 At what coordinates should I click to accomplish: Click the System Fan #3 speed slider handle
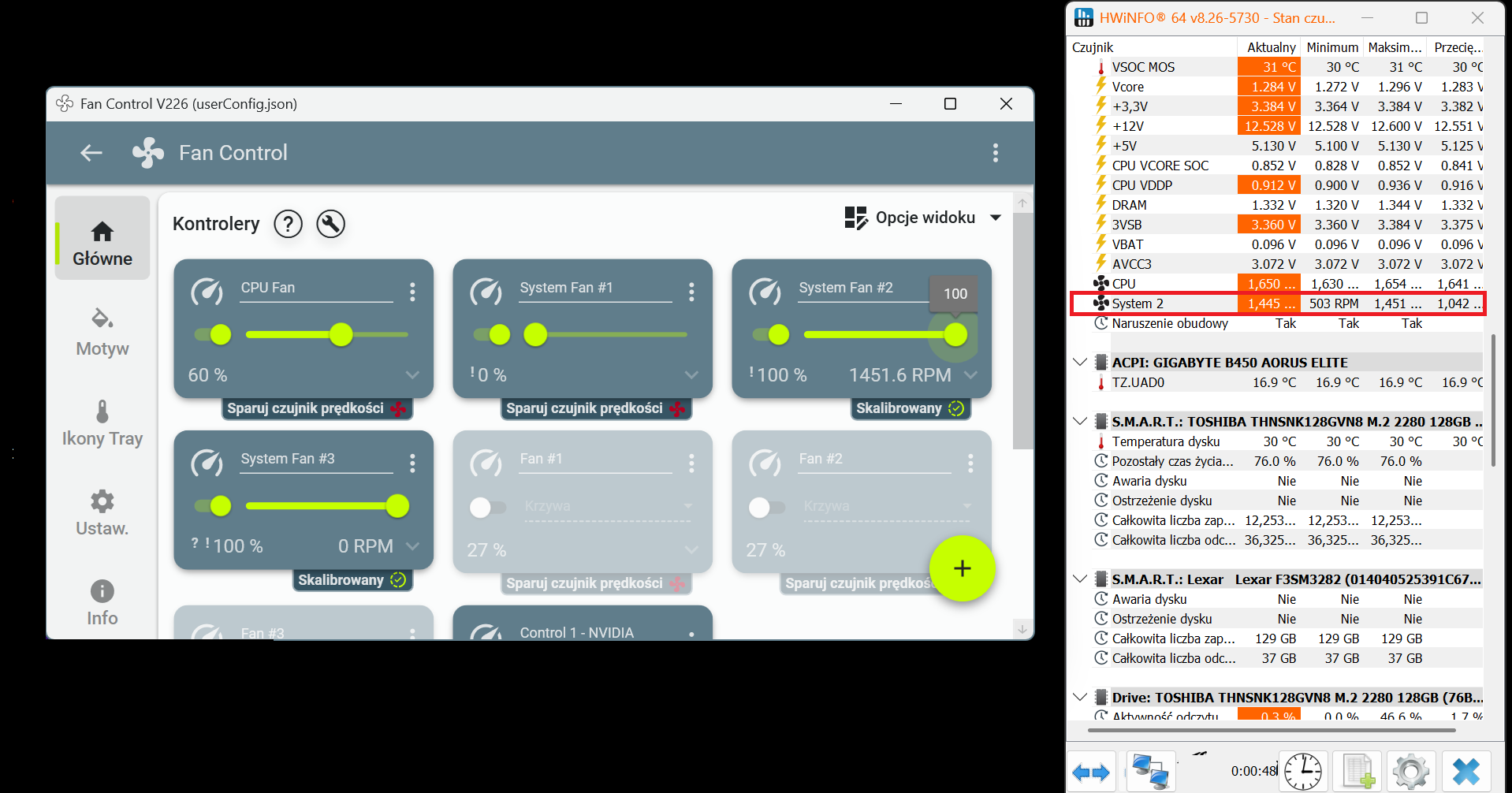tap(397, 506)
